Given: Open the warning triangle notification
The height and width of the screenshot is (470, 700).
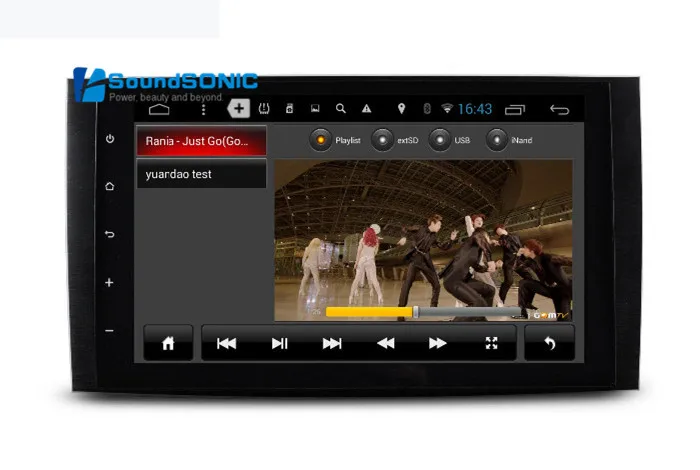Looking at the screenshot, I should click(x=367, y=108).
